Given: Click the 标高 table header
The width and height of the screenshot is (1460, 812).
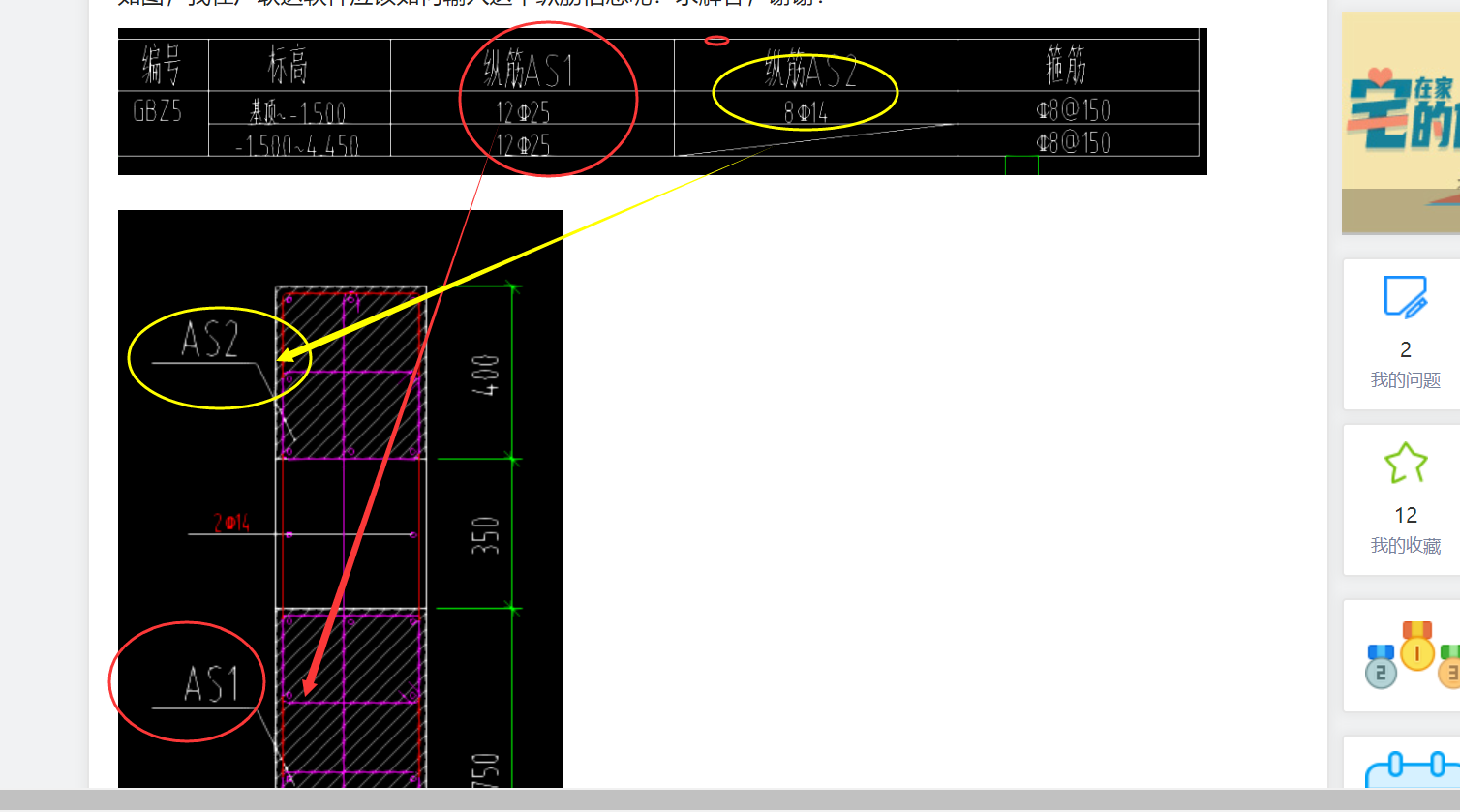Looking at the screenshot, I should 288,66.
